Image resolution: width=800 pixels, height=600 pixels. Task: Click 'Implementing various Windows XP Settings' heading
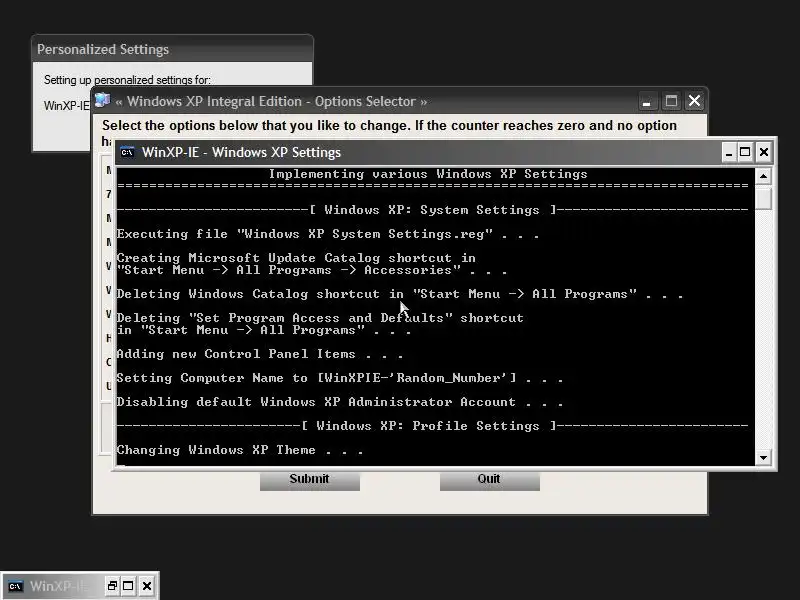tap(428, 174)
